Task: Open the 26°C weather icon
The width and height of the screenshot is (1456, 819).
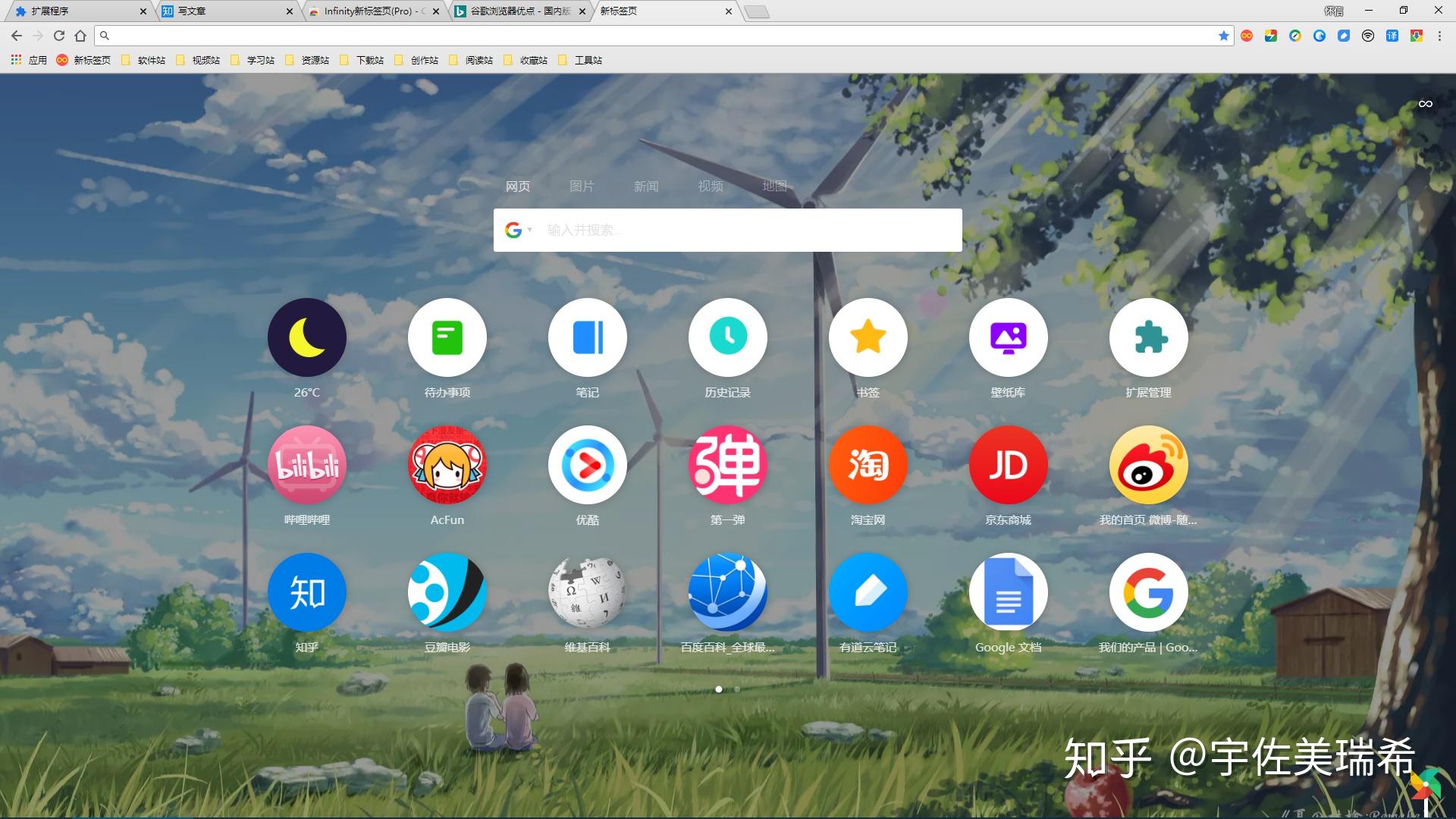Action: (307, 337)
